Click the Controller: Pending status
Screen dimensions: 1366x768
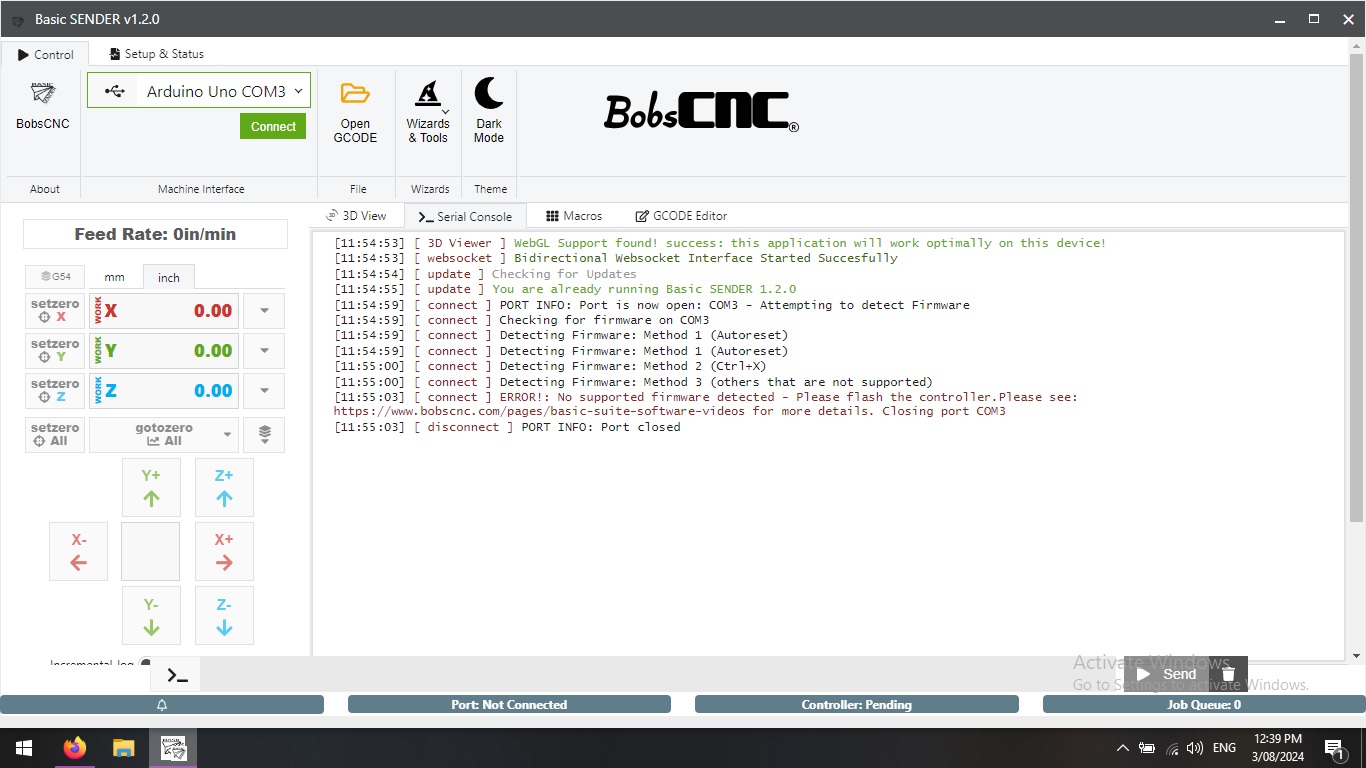click(857, 704)
